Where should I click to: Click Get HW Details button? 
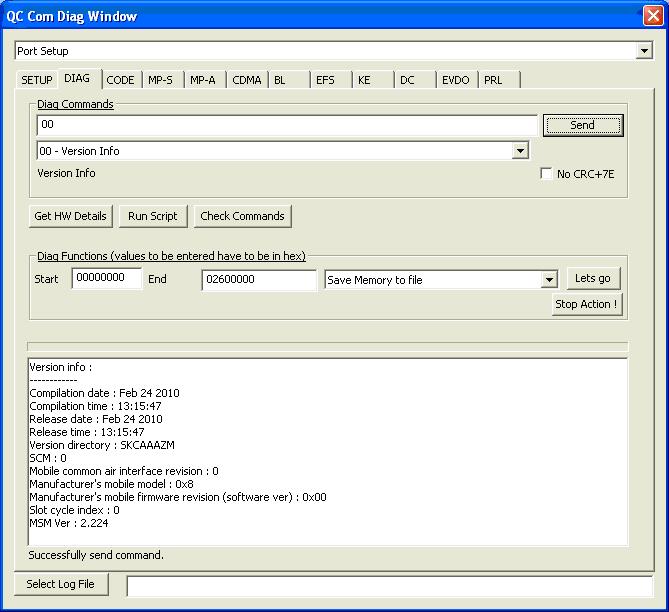(x=70, y=216)
